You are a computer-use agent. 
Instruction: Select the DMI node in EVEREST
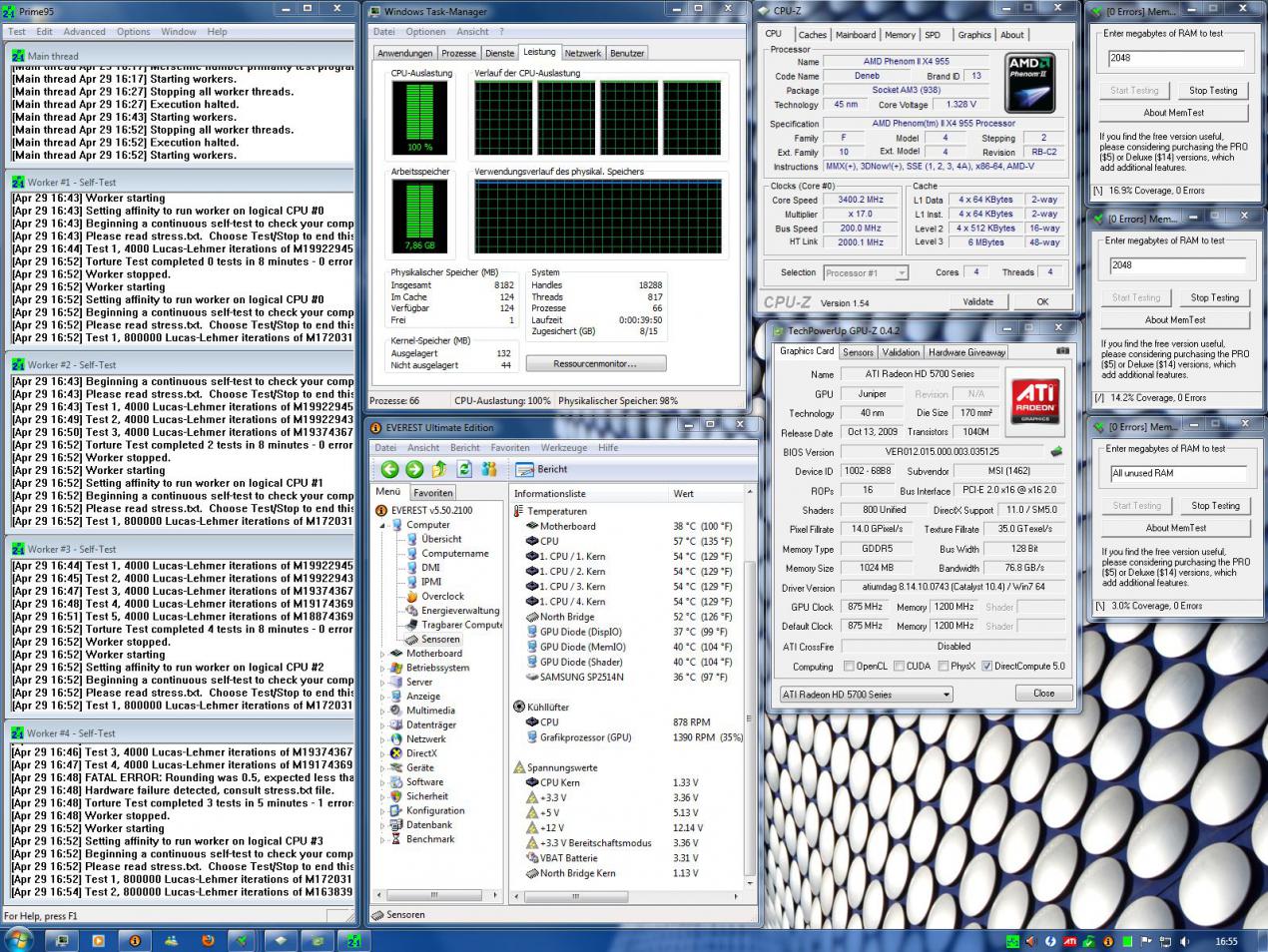click(x=430, y=567)
